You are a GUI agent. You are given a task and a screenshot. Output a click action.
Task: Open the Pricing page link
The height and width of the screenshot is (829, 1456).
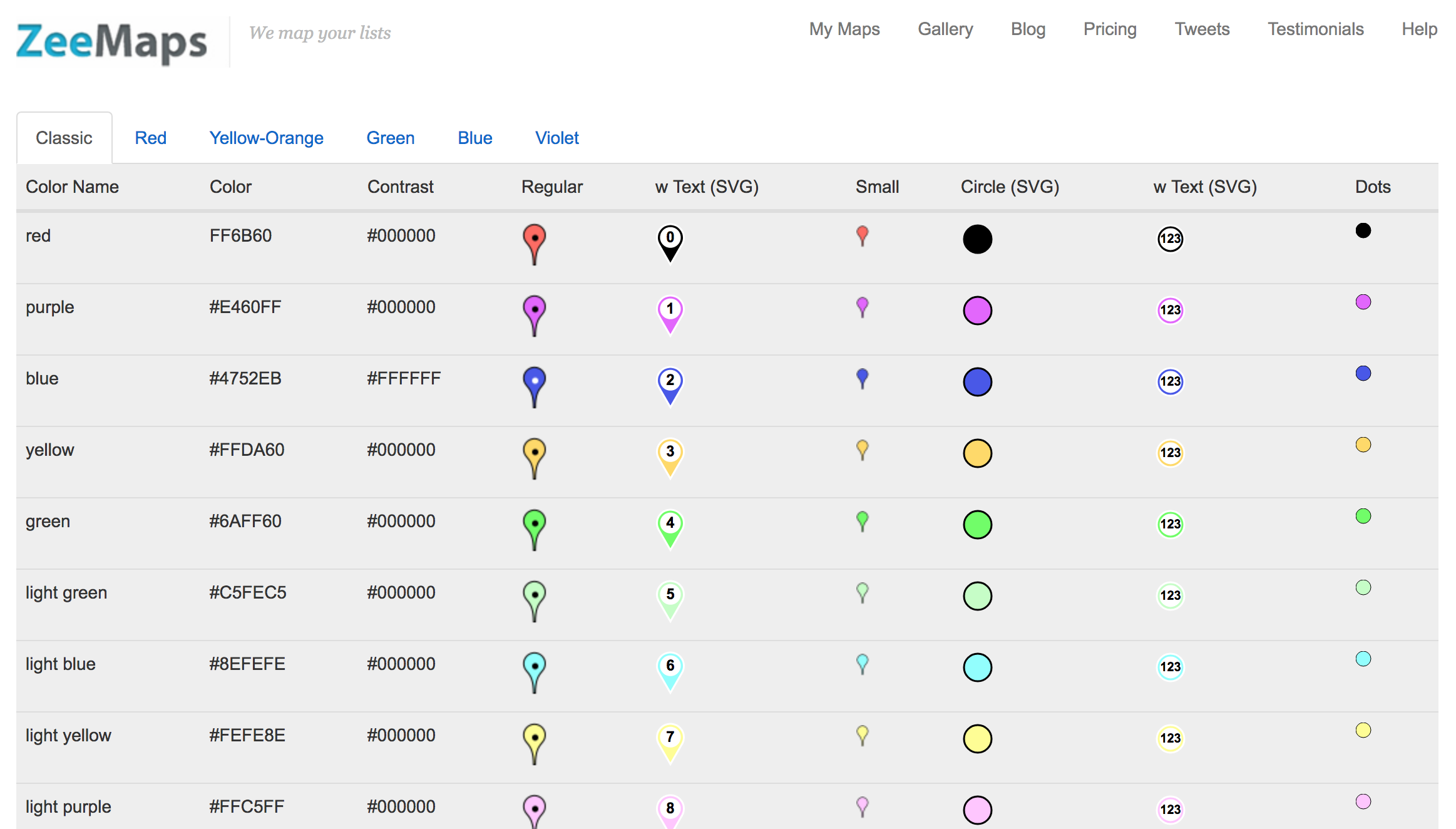click(x=1109, y=29)
